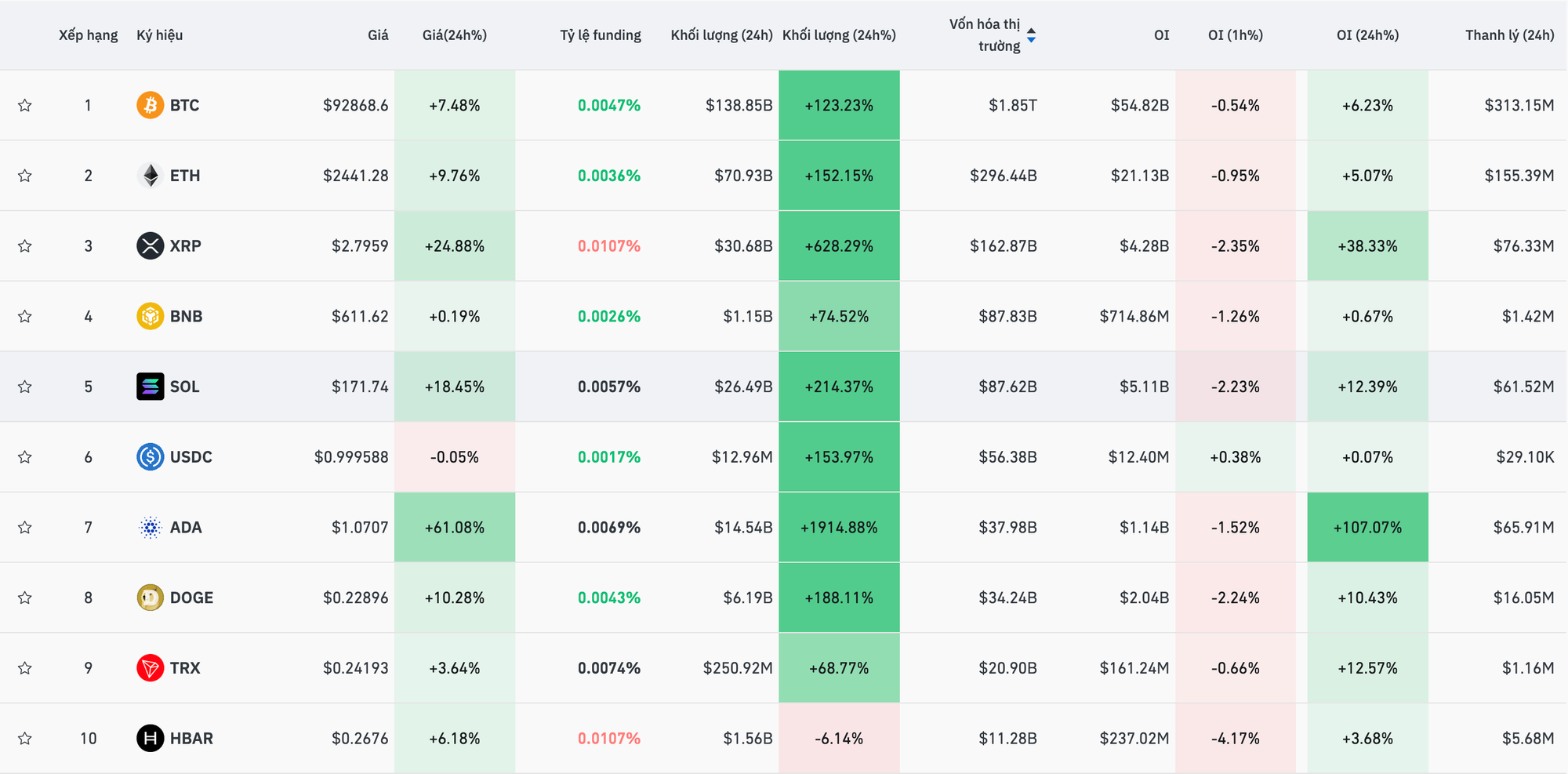Viewport: 1568px width, 774px height.
Task: Click ADA's dark green +107.07% OI cell
Action: (1367, 528)
